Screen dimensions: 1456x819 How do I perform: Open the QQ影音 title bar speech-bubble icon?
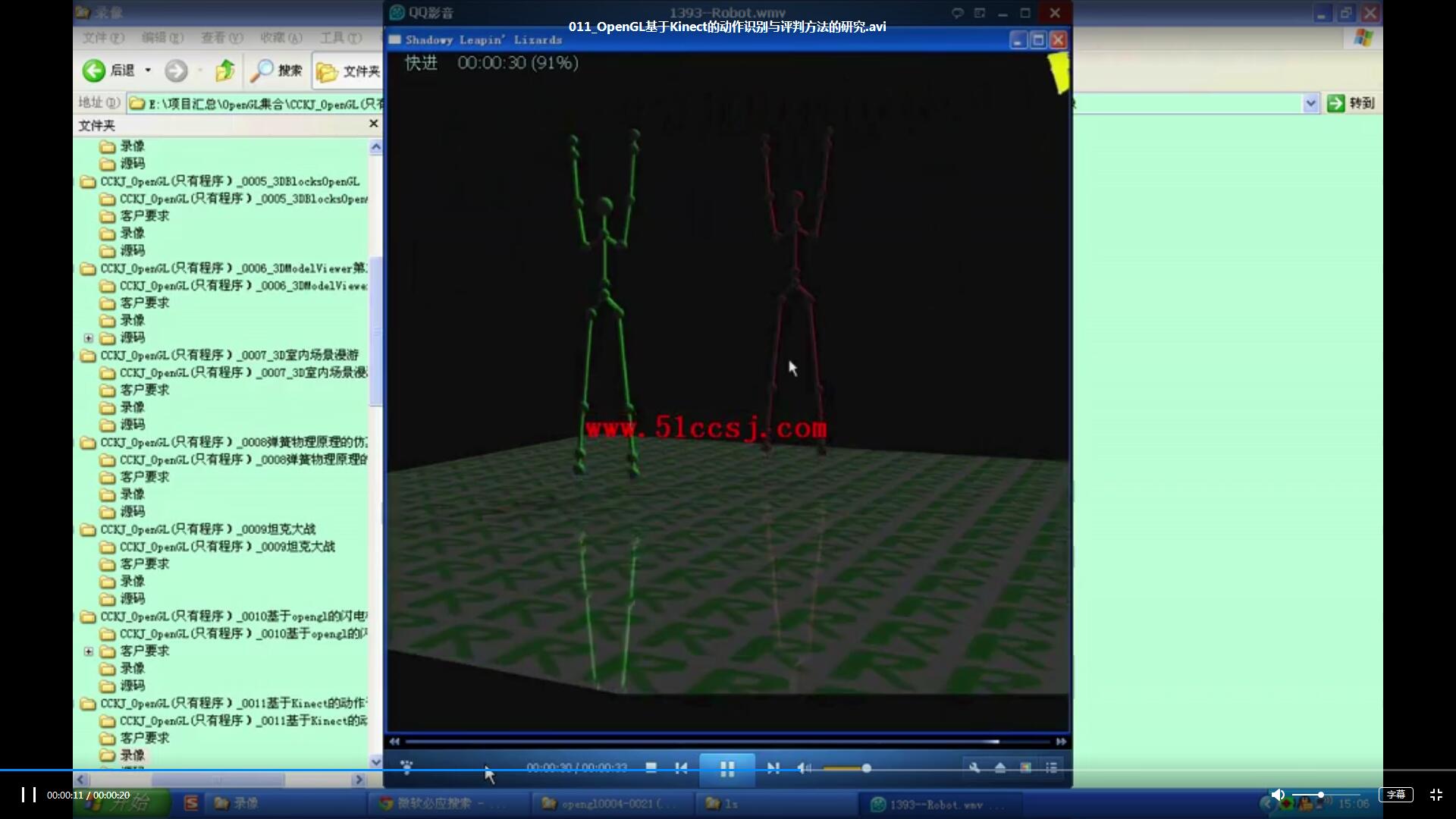pos(958,13)
